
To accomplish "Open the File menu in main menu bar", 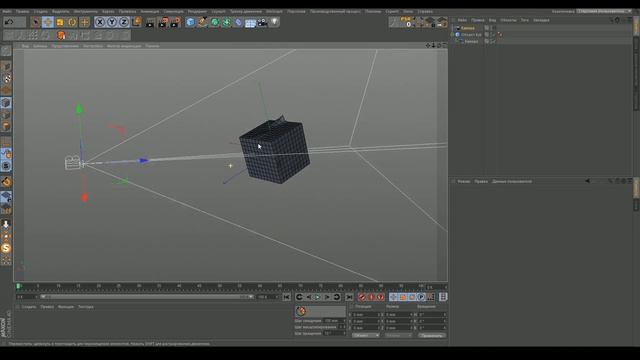I will pyautogui.click(x=7, y=11).
